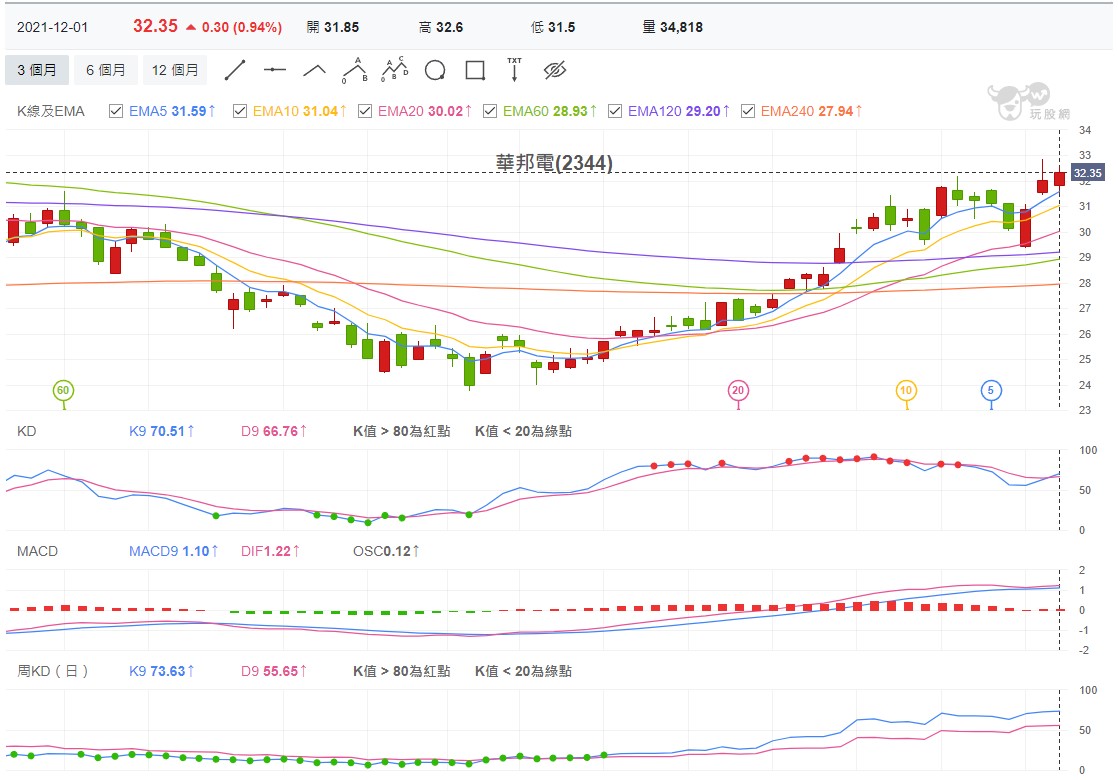Click the K線及EMA section label

51,111
